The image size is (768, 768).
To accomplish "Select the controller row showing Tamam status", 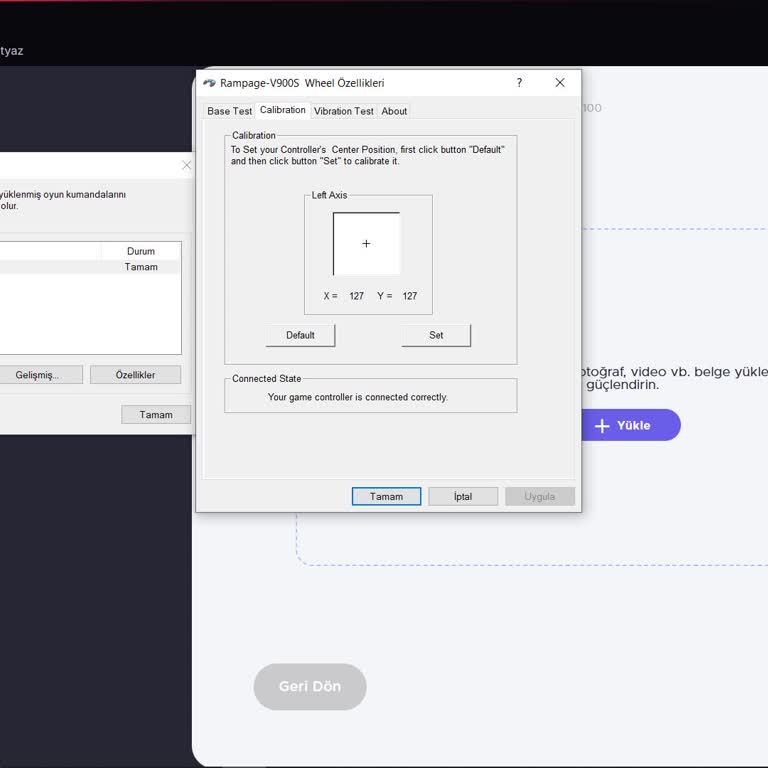I will (90, 267).
